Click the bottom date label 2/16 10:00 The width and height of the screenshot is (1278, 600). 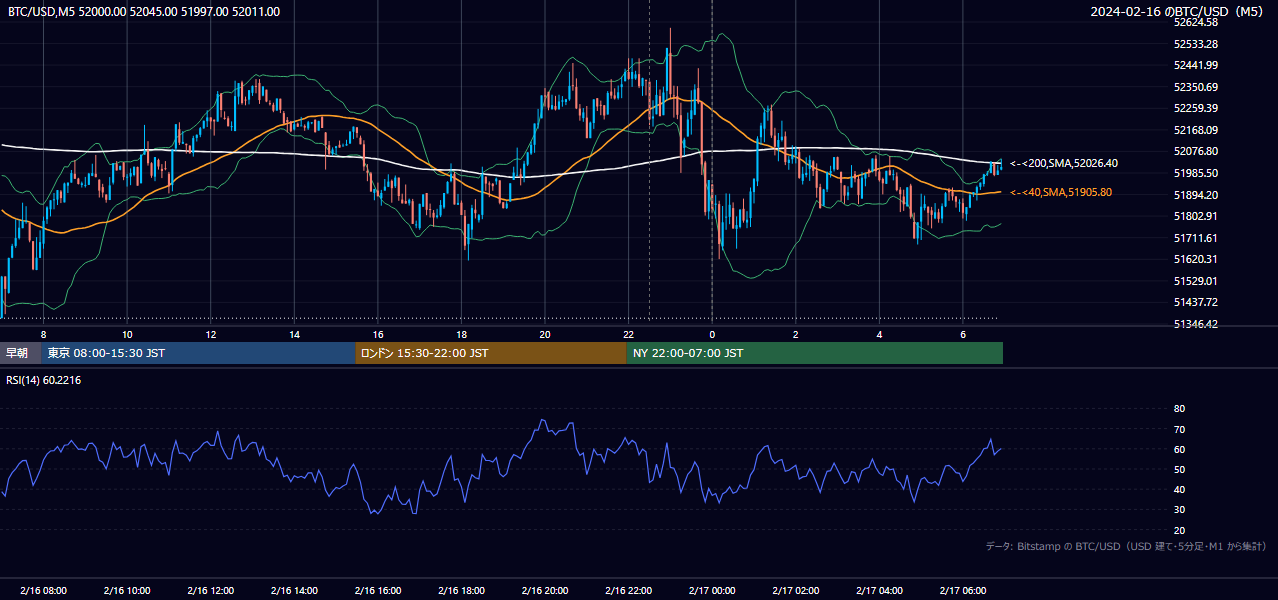click(127, 591)
